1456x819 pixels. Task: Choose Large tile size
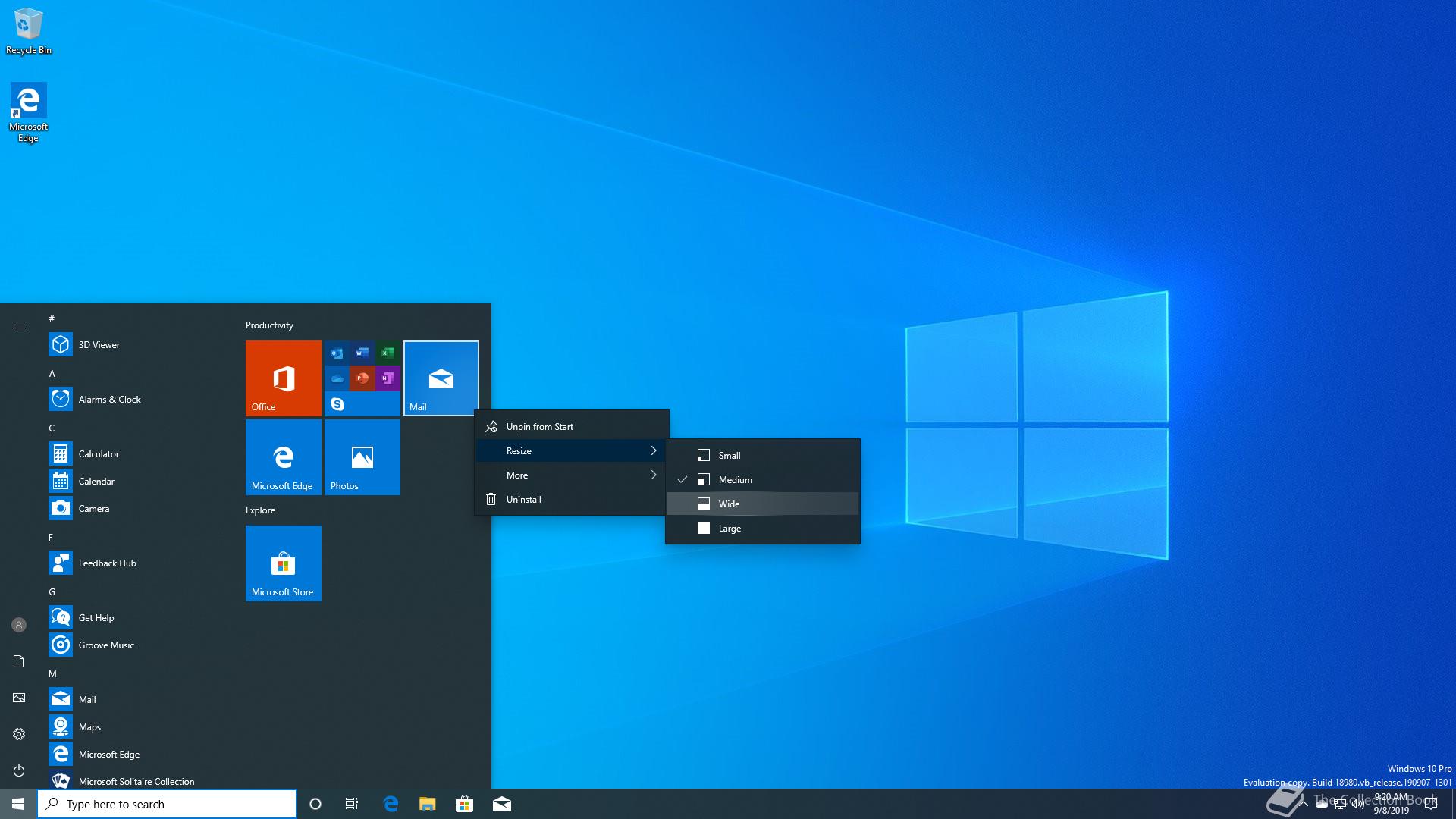[x=763, y=528]
